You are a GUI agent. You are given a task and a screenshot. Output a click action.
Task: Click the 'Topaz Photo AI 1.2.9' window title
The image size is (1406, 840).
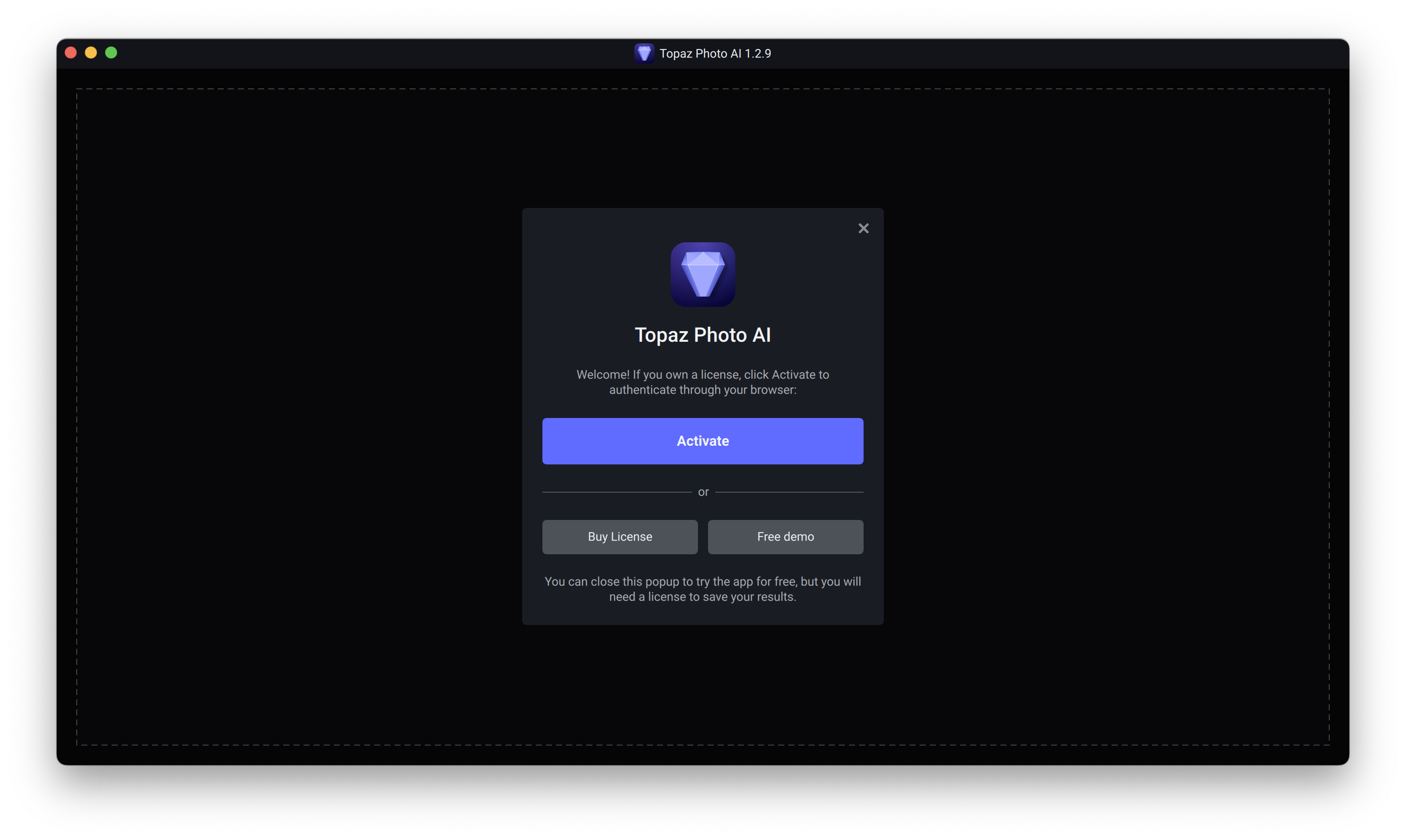point(715,54)
